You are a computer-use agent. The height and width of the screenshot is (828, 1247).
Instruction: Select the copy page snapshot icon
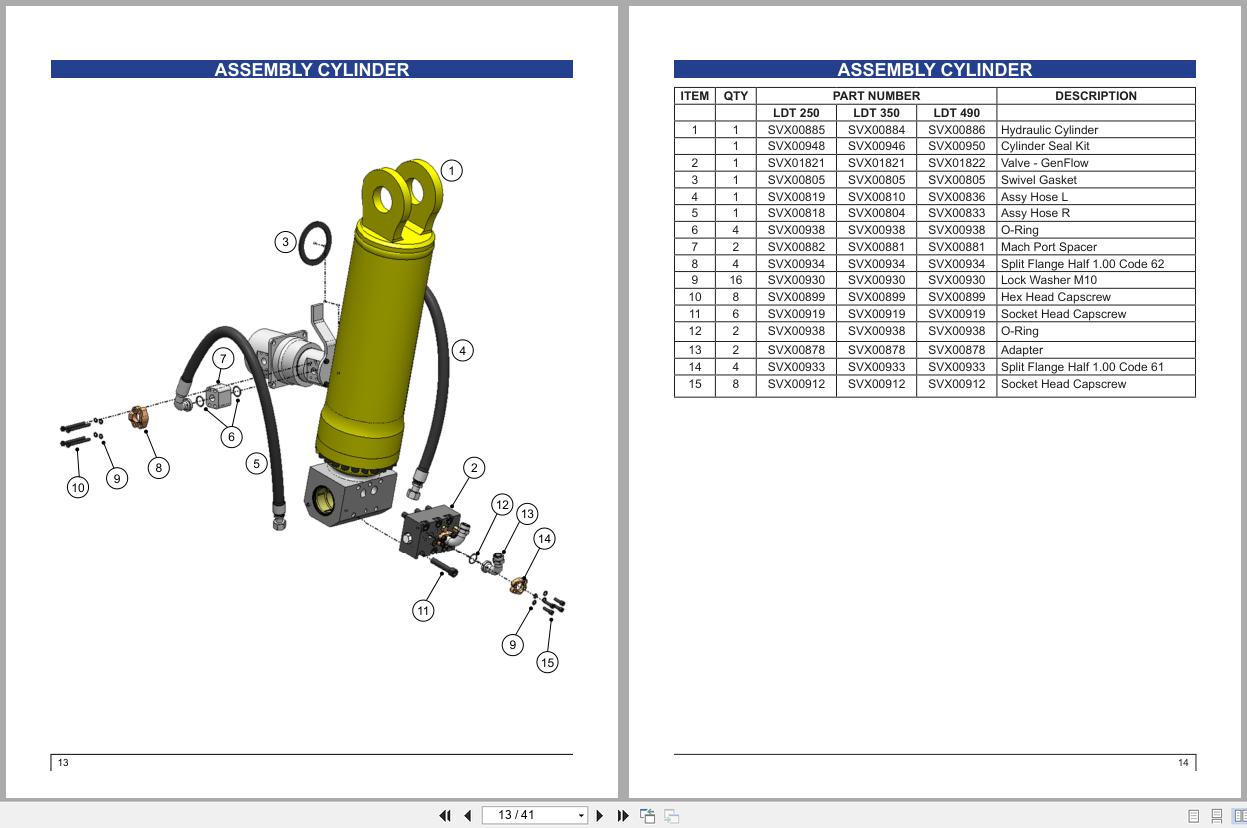pyautogui.click(x=647, y=815)
